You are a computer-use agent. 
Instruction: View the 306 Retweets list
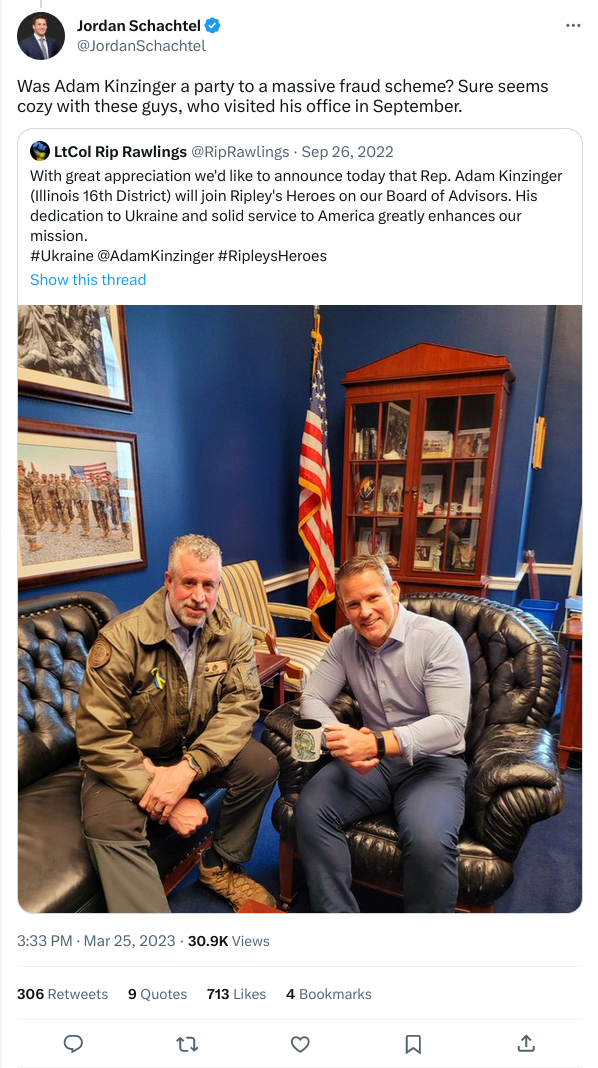point(63,994)
